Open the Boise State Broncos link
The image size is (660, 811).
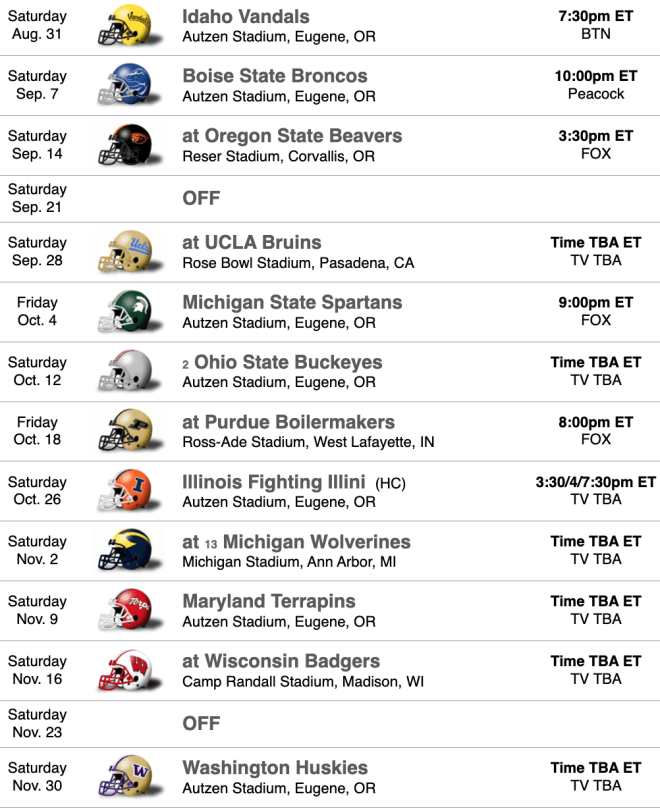pyautogui.click(x=275, y=76)
